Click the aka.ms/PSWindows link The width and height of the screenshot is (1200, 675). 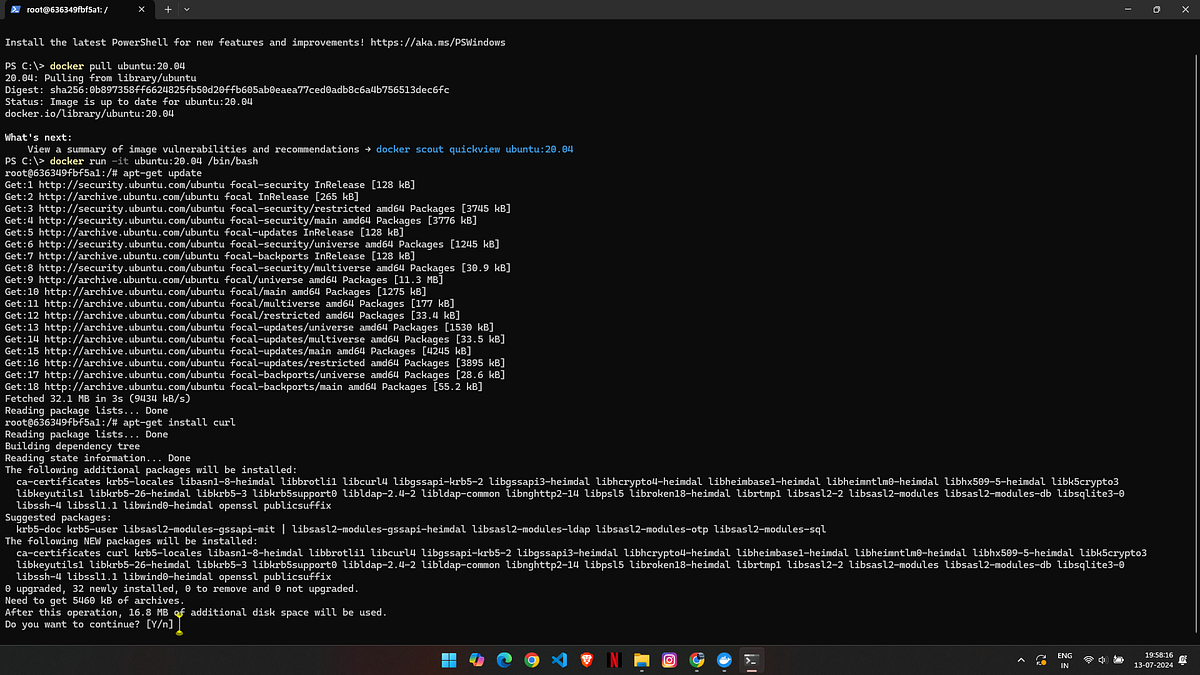(436, 42)
